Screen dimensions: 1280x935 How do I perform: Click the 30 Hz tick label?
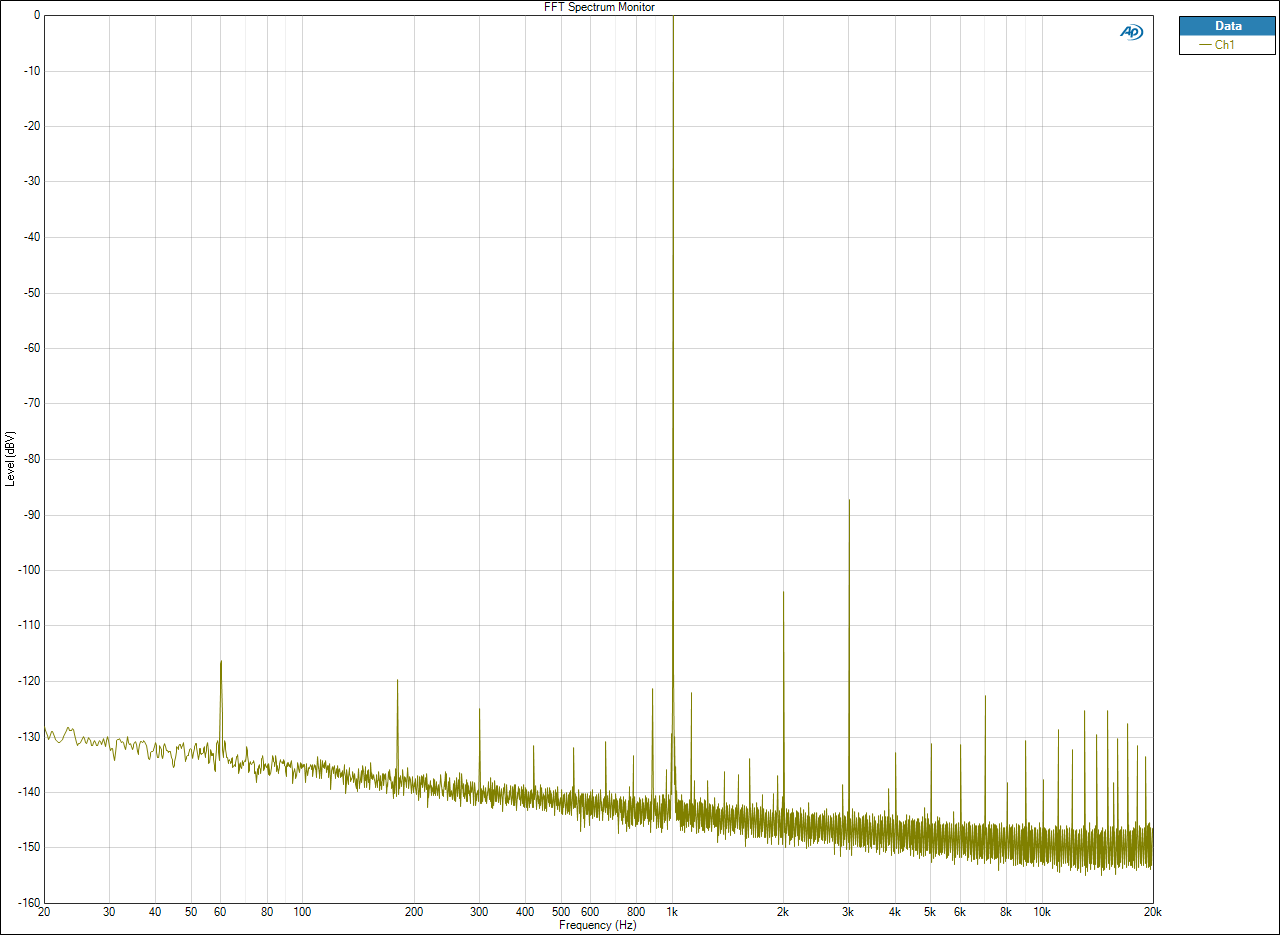[109, 912]
